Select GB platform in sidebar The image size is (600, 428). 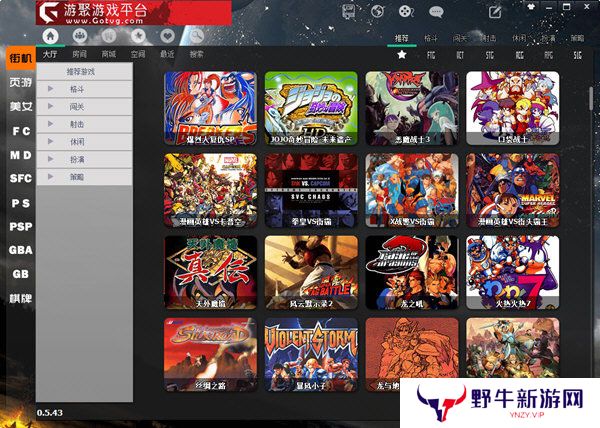click(21, 274)
